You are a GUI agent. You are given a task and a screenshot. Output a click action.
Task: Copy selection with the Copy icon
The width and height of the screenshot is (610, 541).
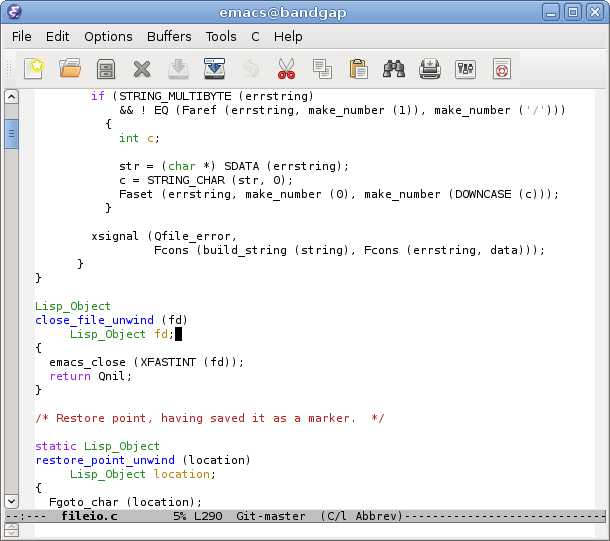pyautogui.click(x=323, y=69)
